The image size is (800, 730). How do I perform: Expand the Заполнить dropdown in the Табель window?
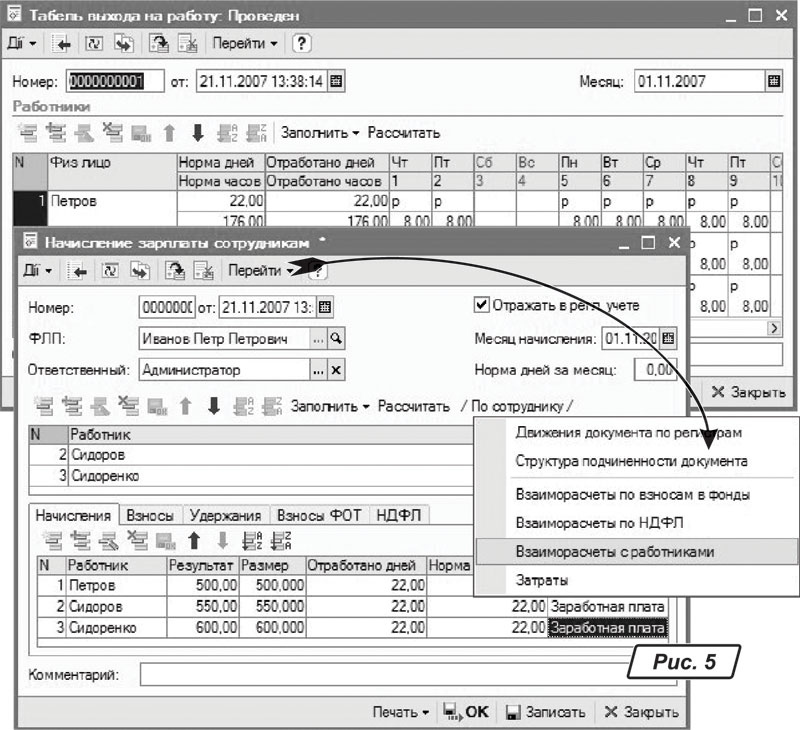click(319, 132)
